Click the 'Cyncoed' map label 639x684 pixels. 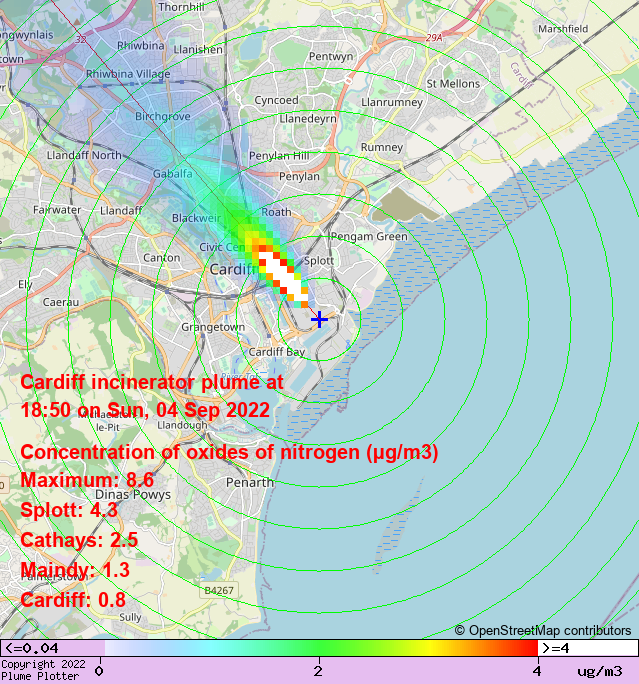pos(277,100)
